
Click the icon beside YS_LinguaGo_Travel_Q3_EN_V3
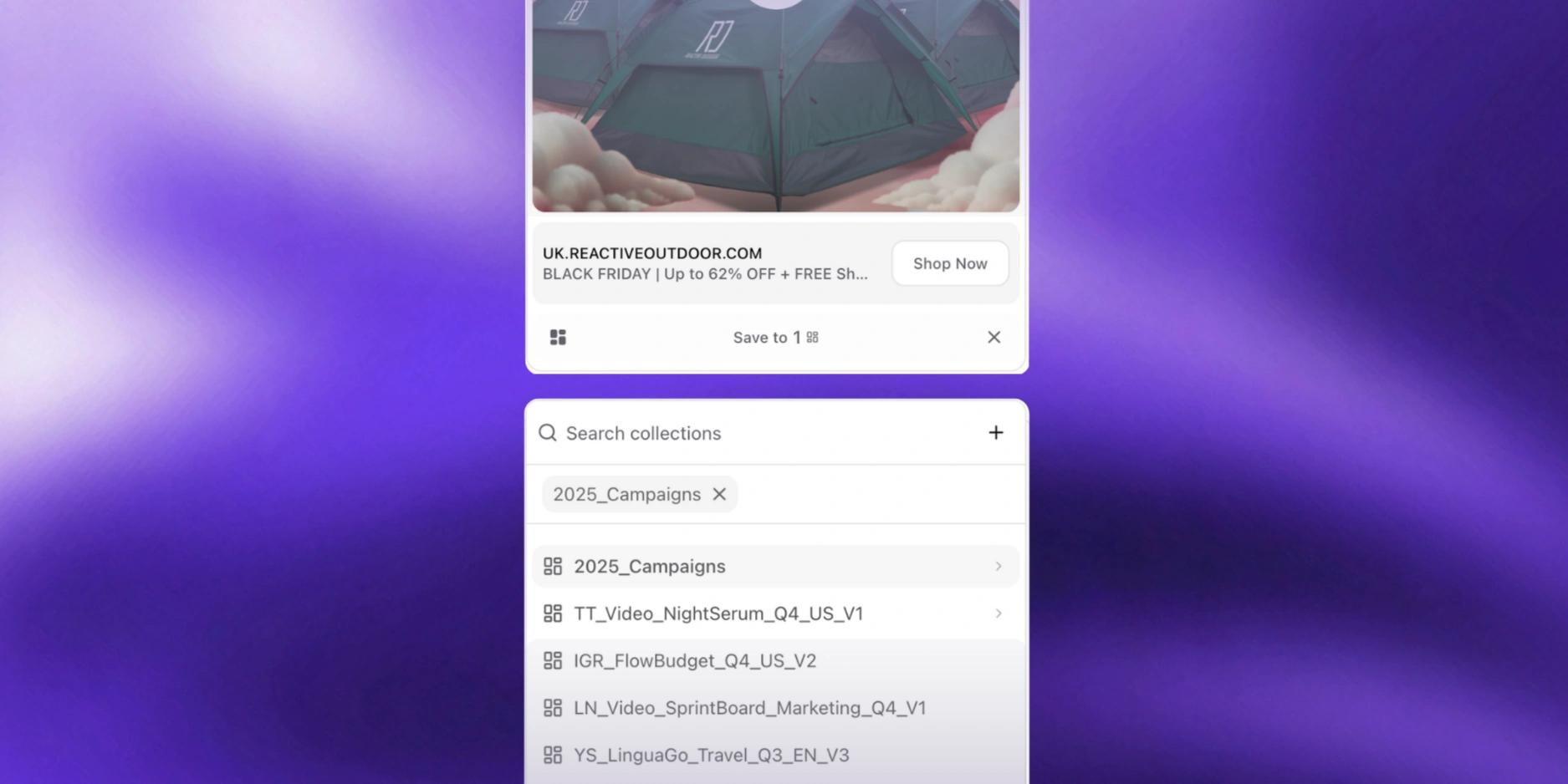553,755
